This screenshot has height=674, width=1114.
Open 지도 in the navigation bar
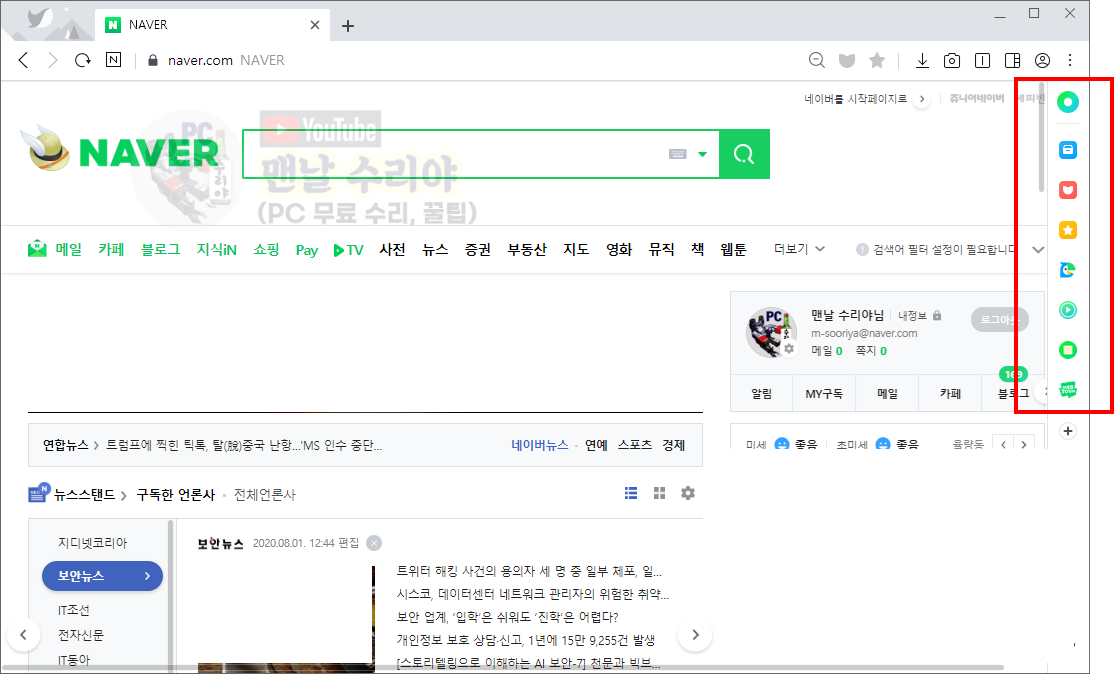576,249
